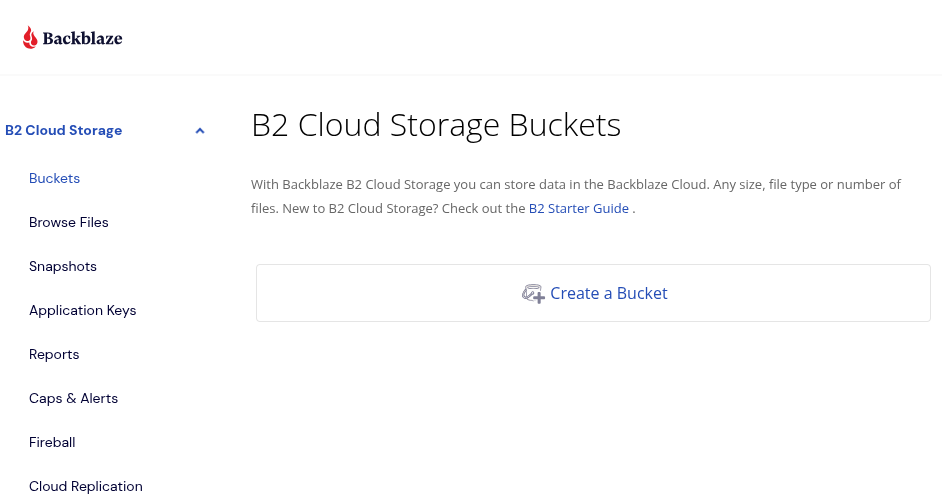Click the Create a Bucket label

coord(608,293)
